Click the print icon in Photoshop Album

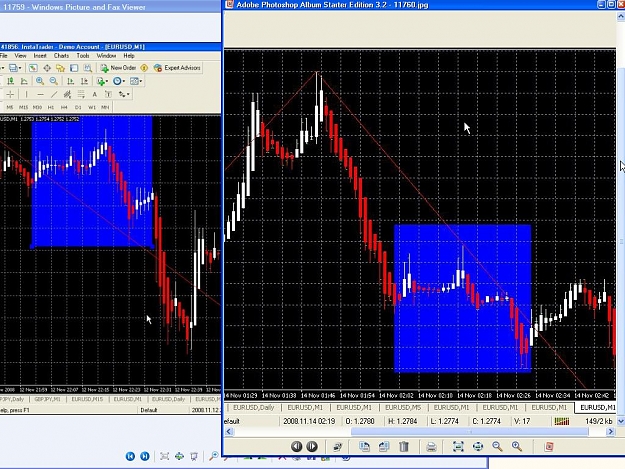point(431,447)
